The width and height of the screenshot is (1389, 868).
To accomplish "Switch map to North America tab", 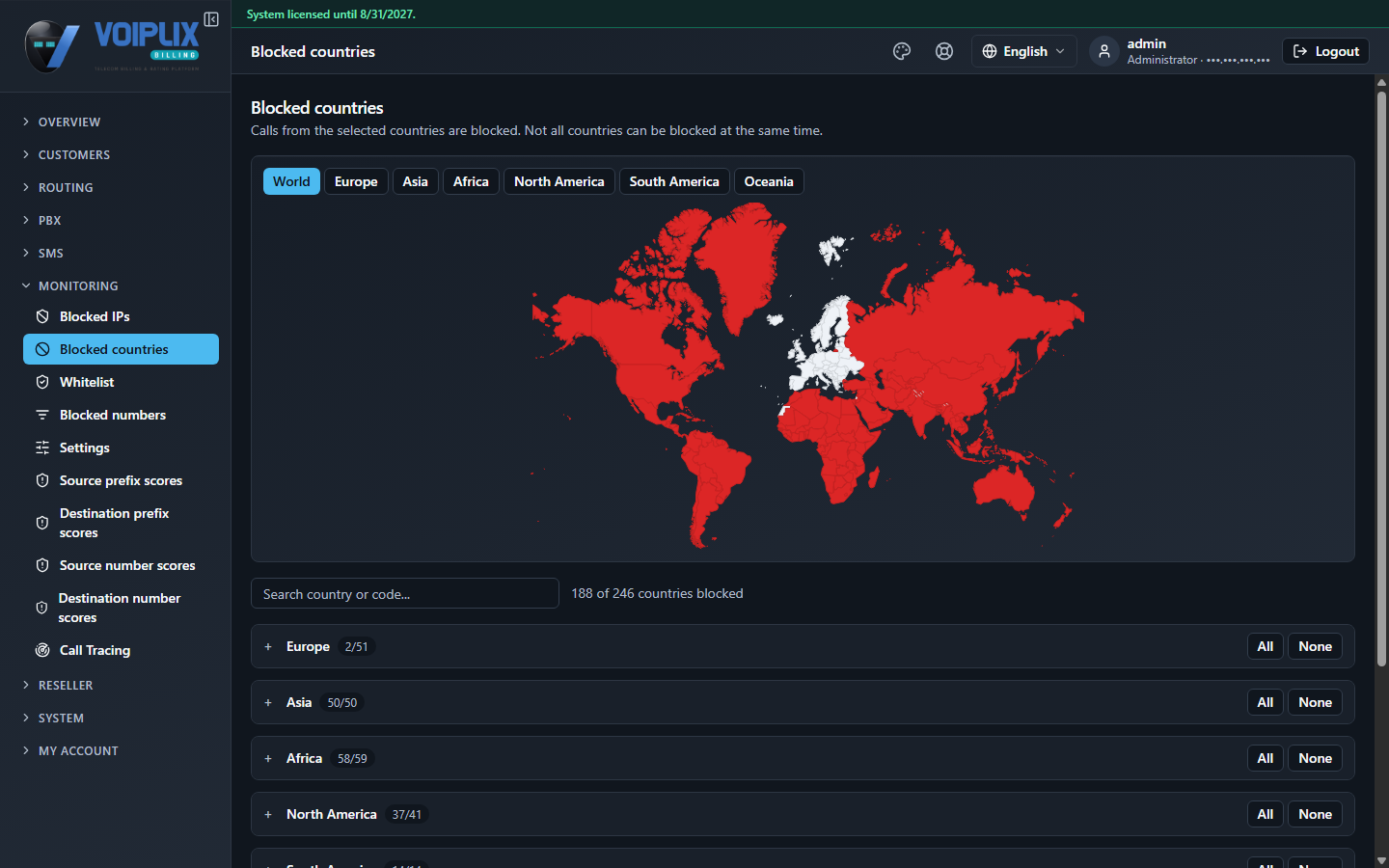I will (x=559, y=181).
